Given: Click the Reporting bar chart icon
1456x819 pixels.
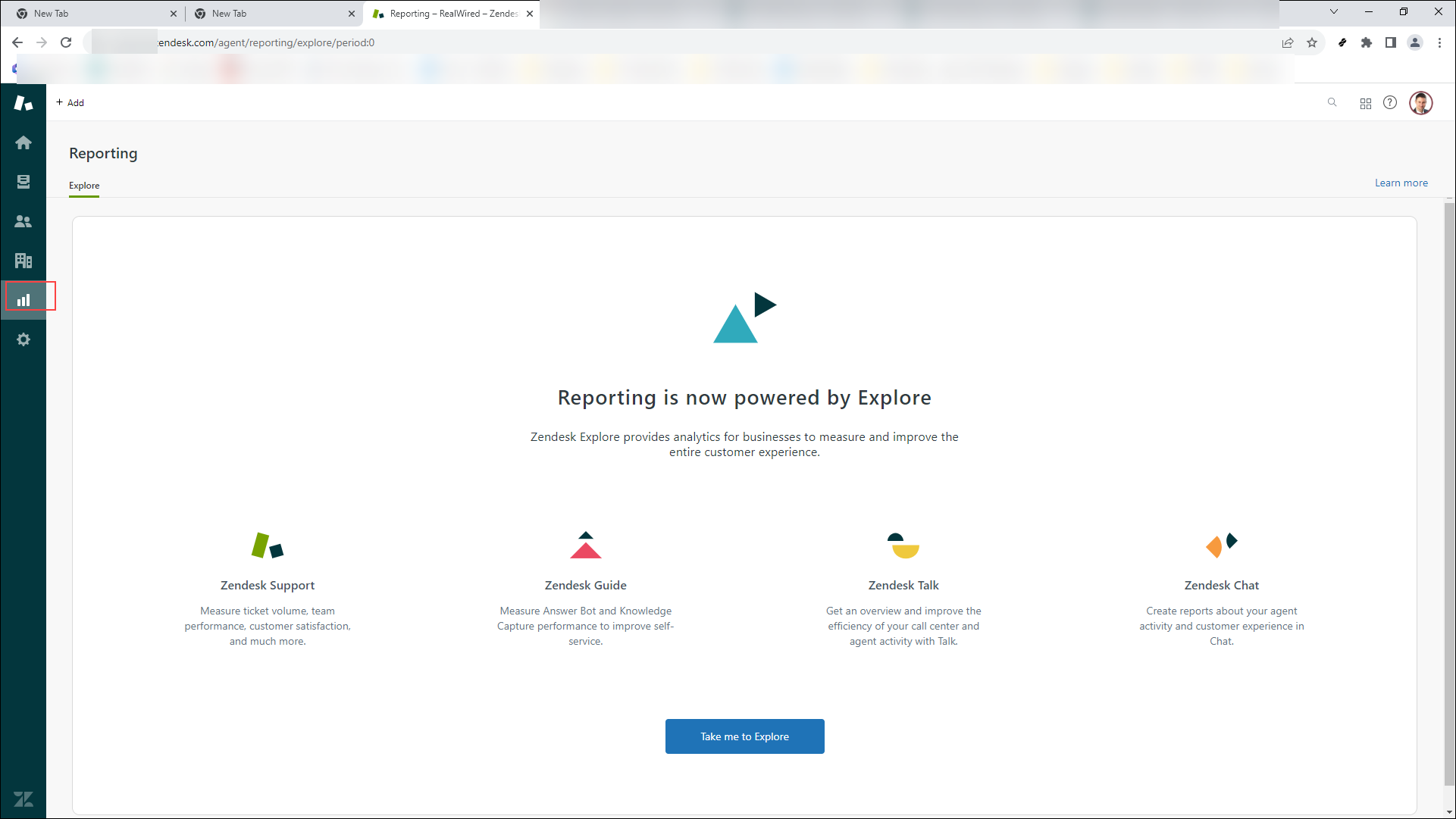Looking at the screenshot, I should point(23,300).
